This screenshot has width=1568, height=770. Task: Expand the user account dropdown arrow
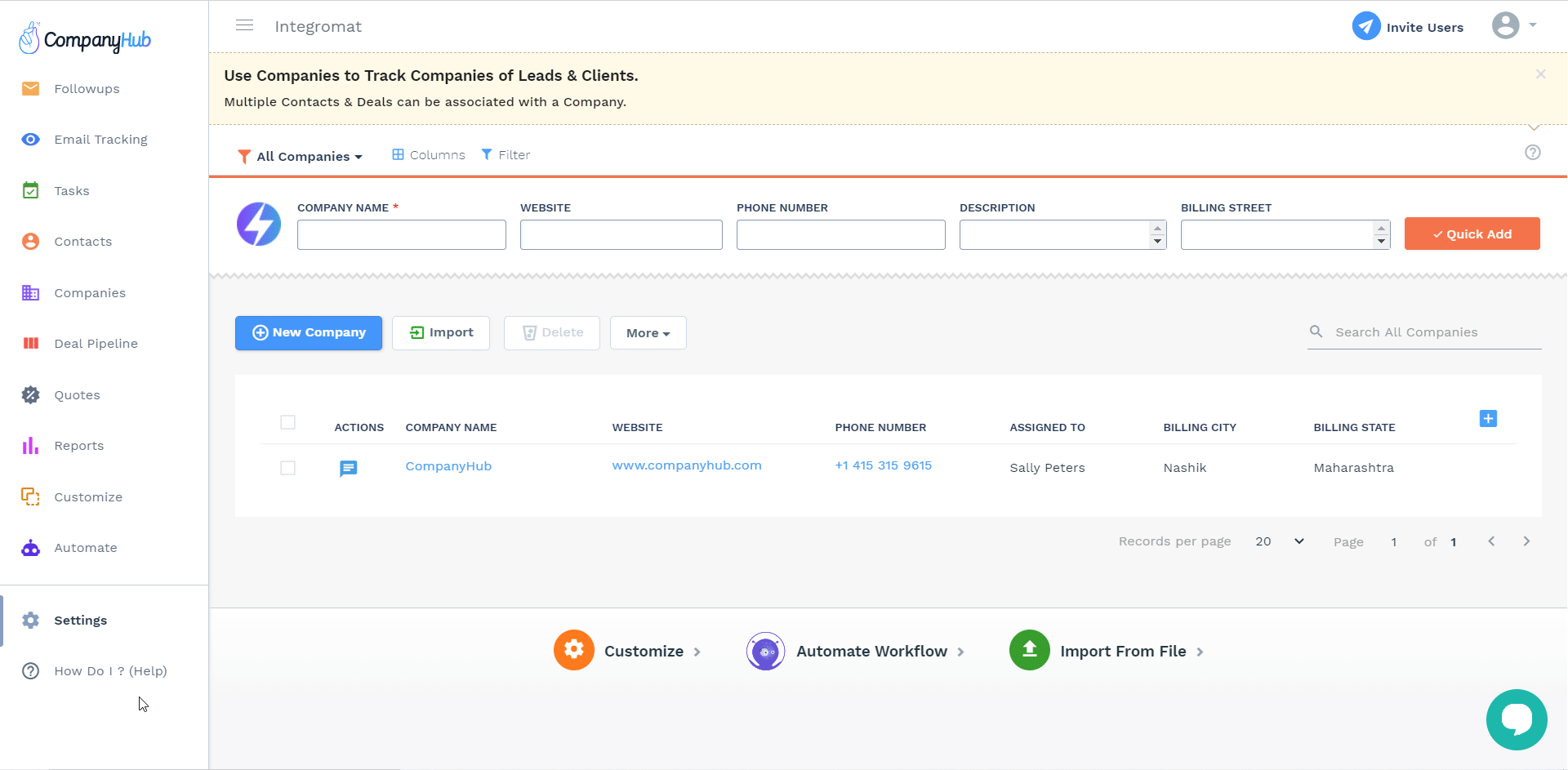tap(1533, 24)
